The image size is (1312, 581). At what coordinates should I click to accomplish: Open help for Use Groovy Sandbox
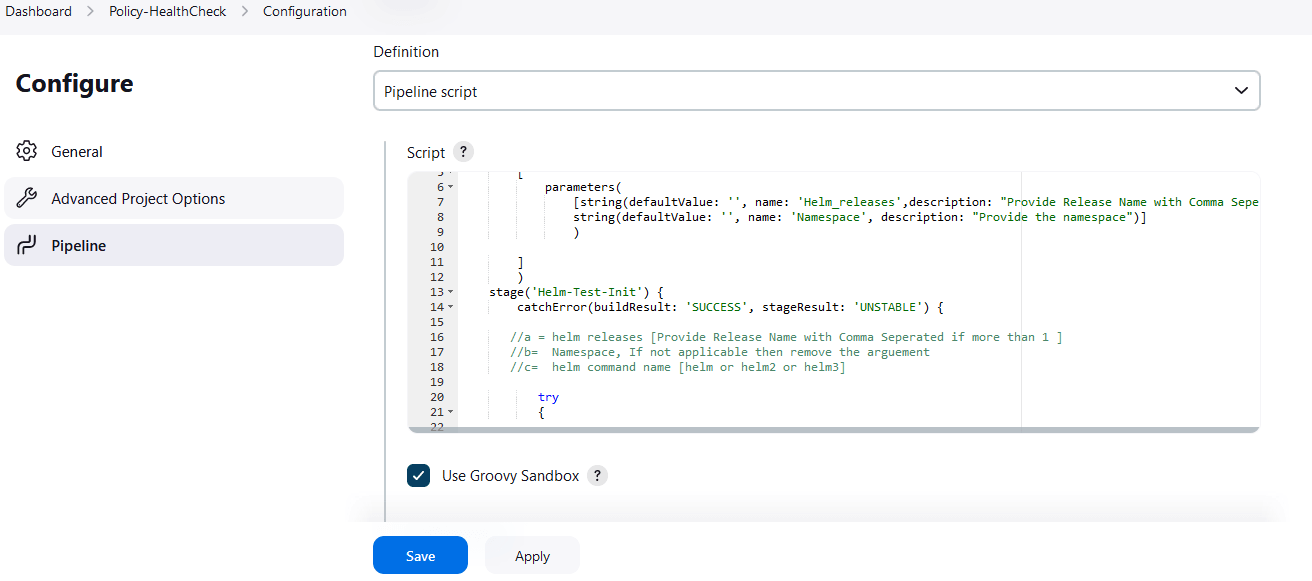597,476
